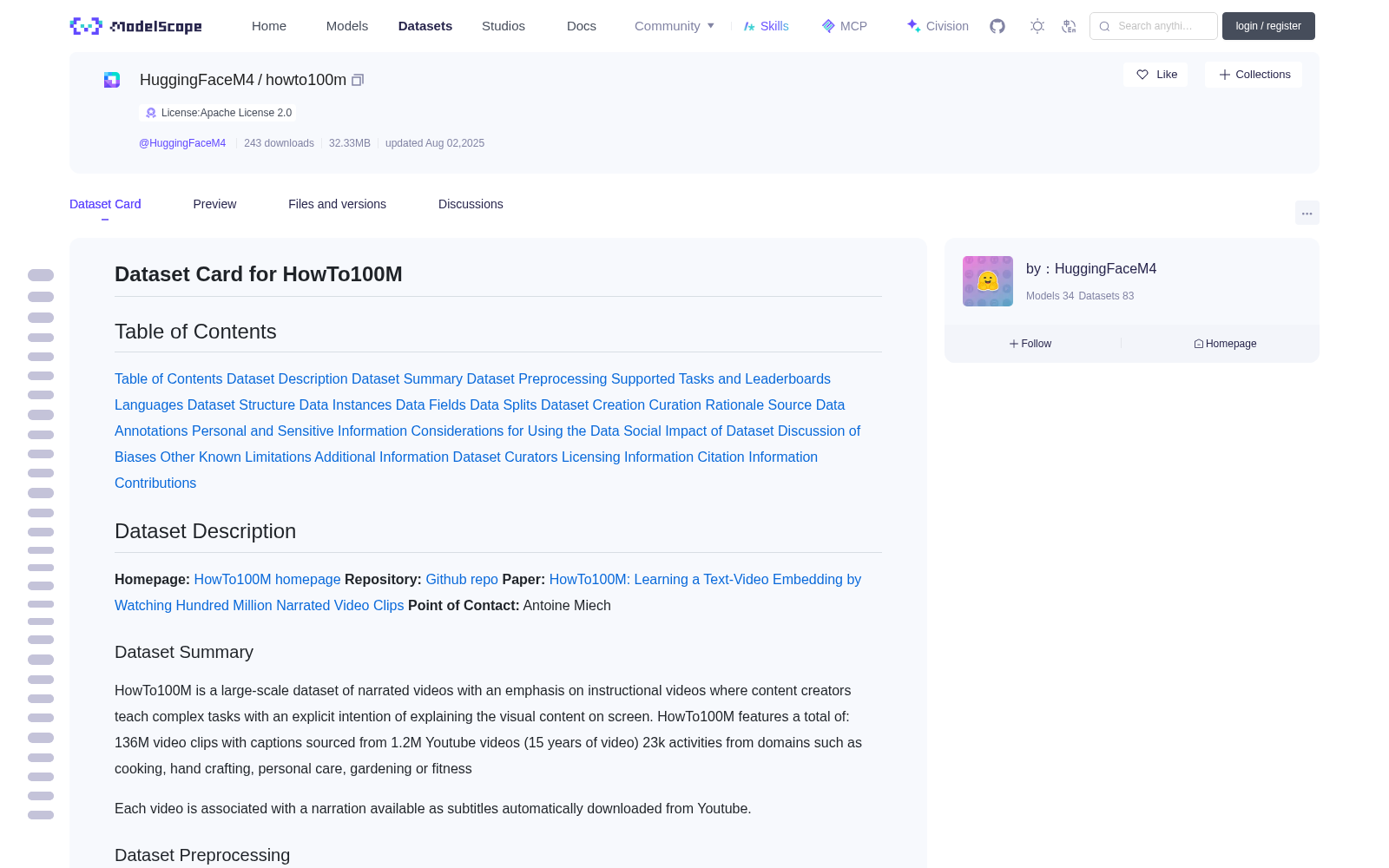The image size is (1389, 868).
Task: Open the Docs navigation item
Action: (582, 26)
